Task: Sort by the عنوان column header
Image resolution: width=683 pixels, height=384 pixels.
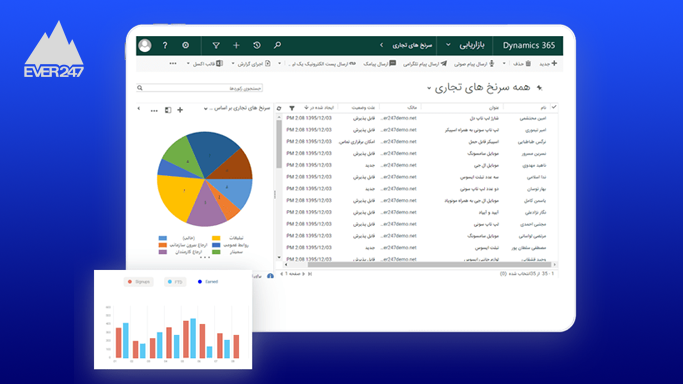Action: [494, 108]
